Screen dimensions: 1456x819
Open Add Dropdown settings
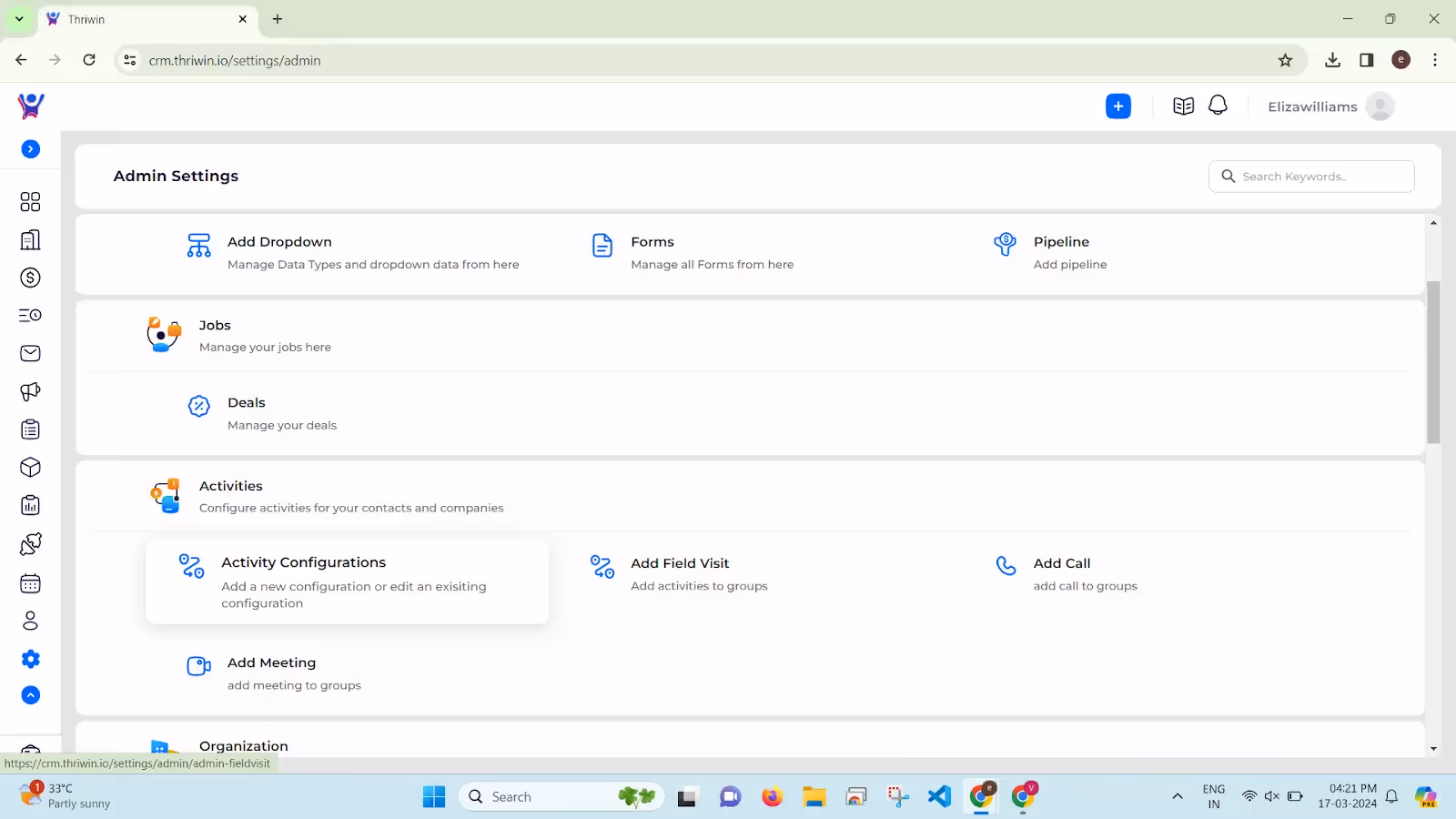coord(279,242)
